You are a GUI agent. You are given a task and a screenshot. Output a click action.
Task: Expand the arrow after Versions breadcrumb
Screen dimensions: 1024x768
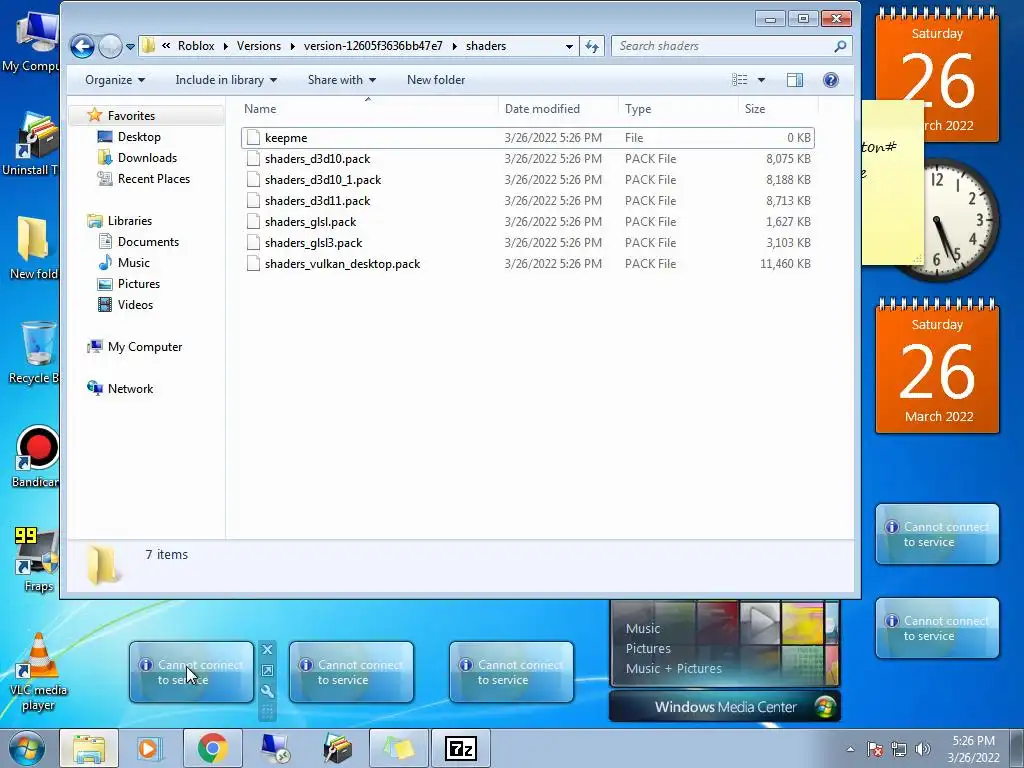pos(292,46)
